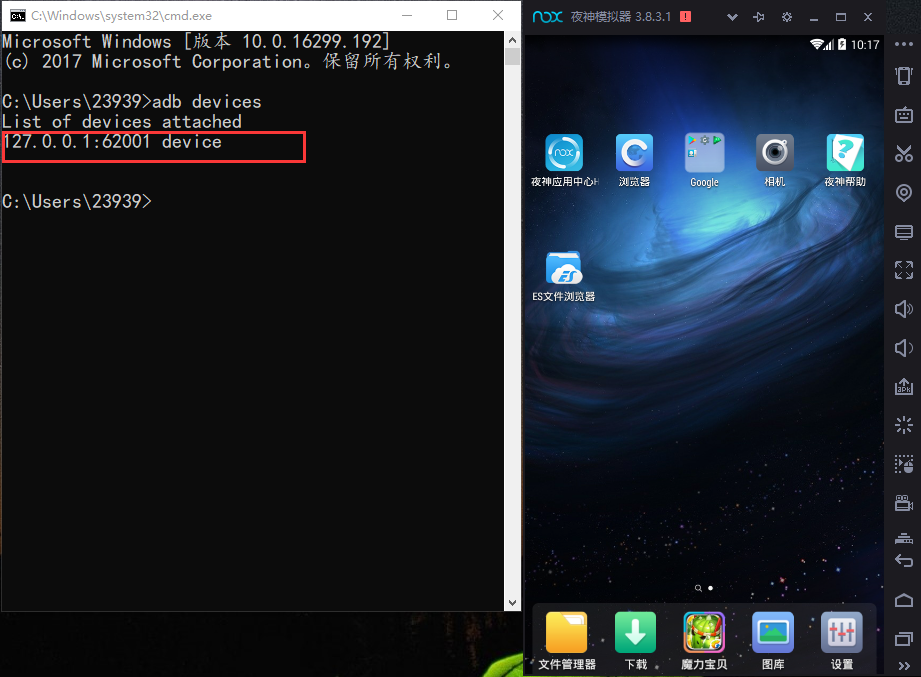The width and height of the screenshot is (921, 677).
Task: Toggle Nox fullscreen sidebar icon
Action: pos(904,270)
